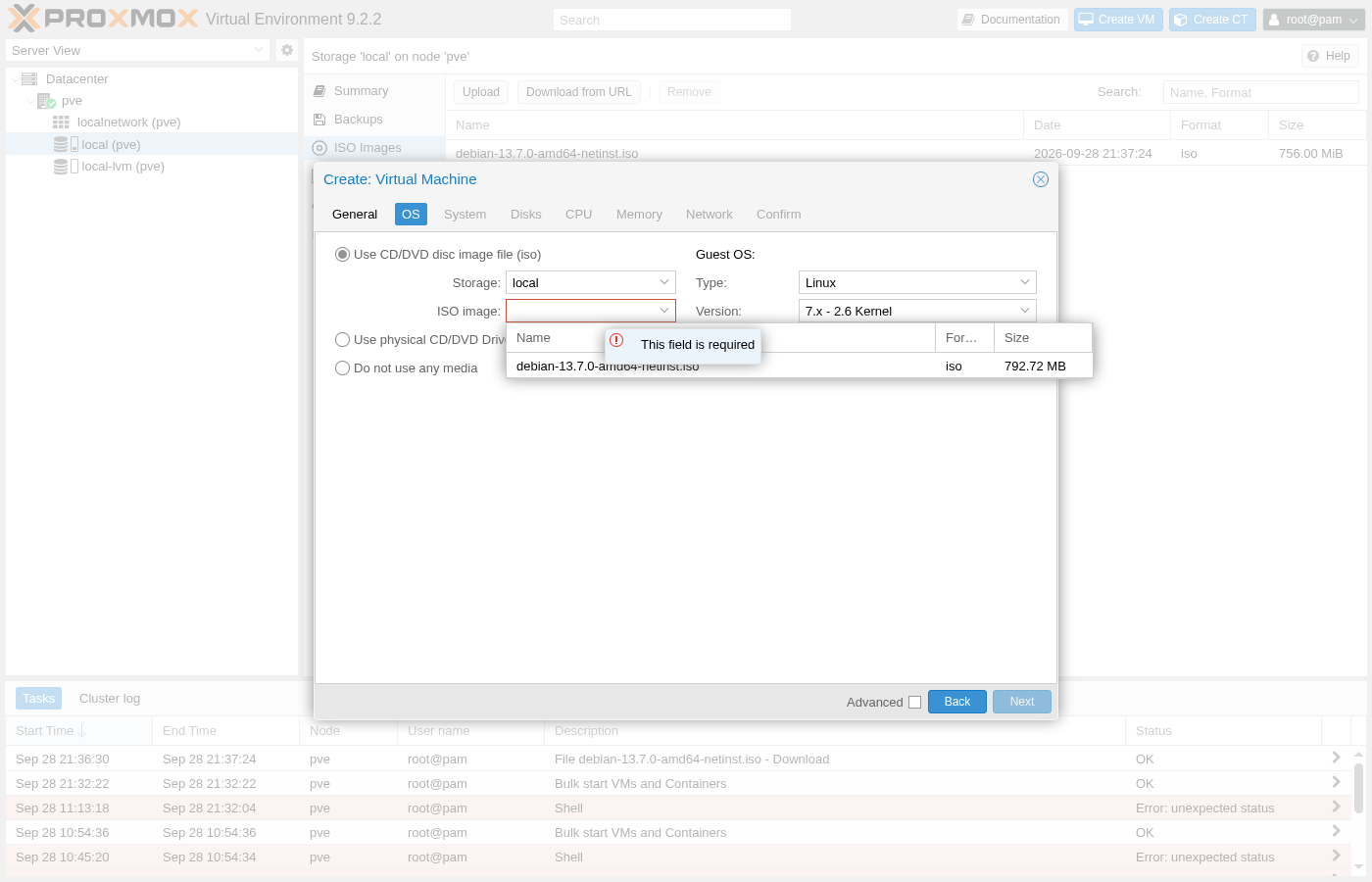Viewport: 1372px width, 882px height.
Task: Click the ISO Images disc icon
Action: coord(319,148)
